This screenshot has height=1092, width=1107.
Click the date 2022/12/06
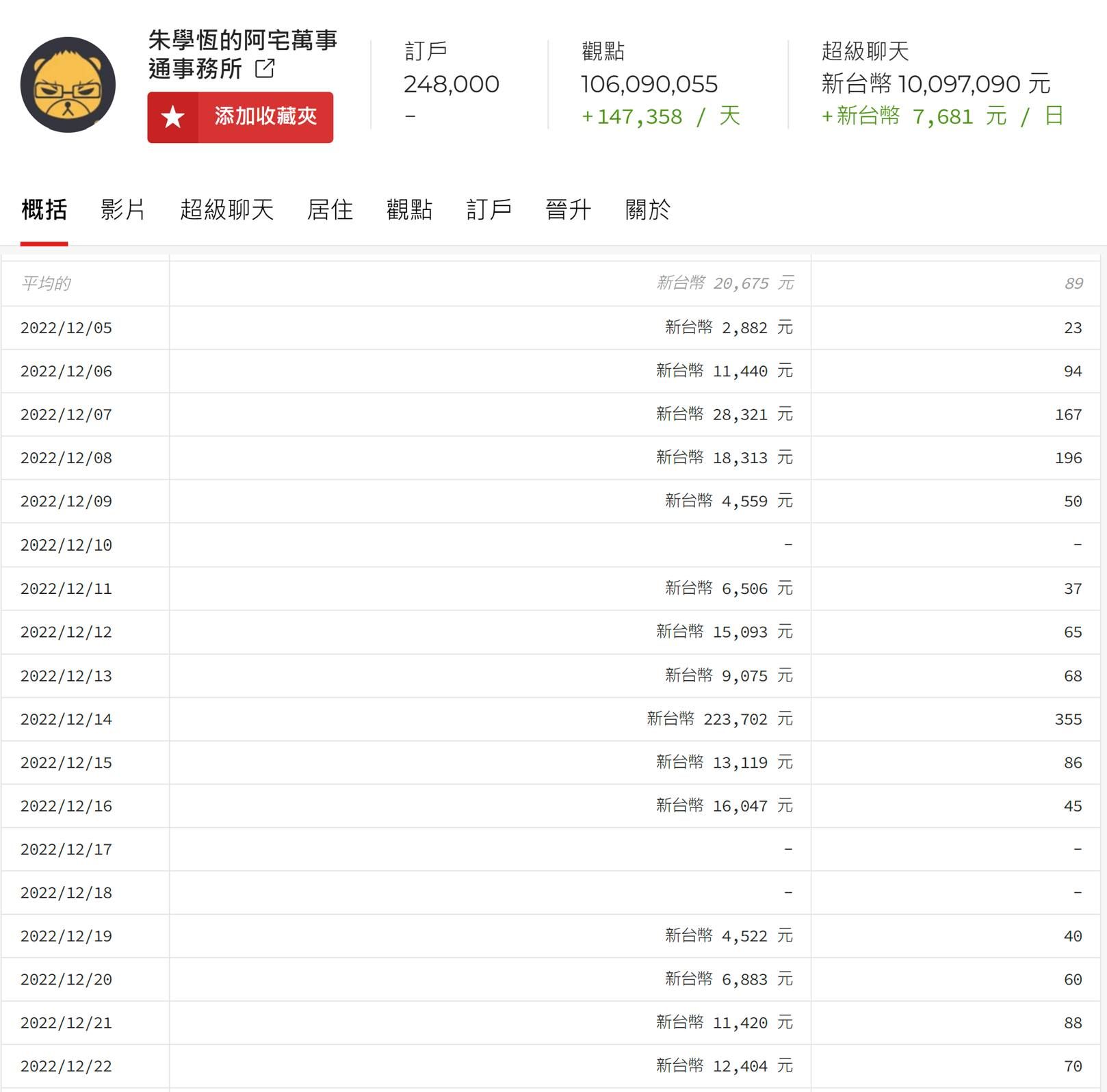(x=66, y=372)
